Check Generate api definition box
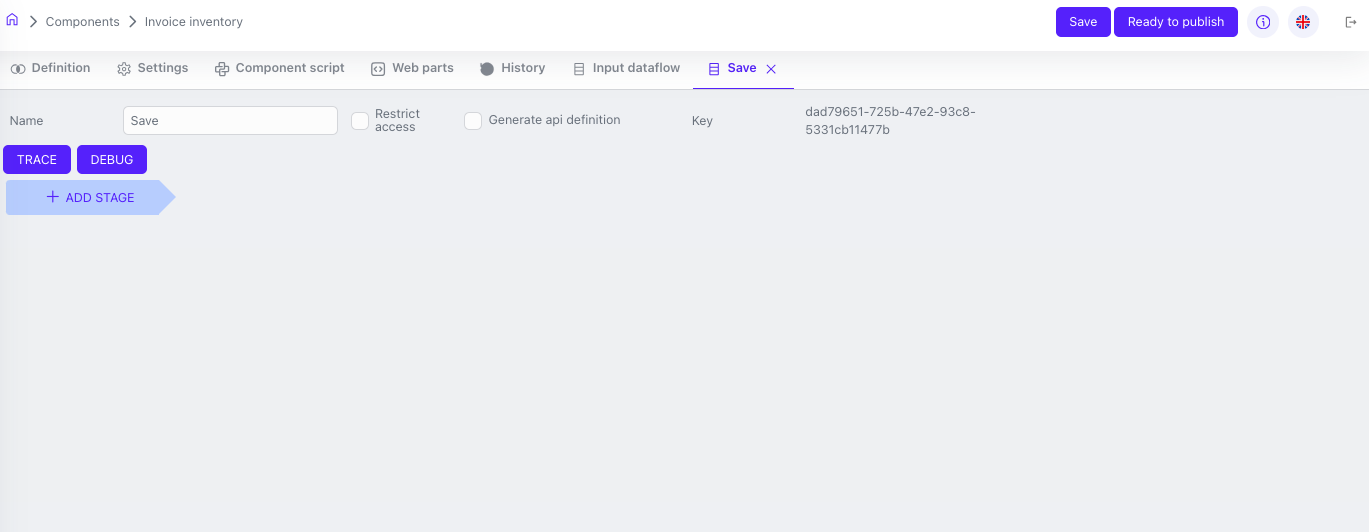Viewport: 1369px width, 532px height. click(x=473, y=121)
